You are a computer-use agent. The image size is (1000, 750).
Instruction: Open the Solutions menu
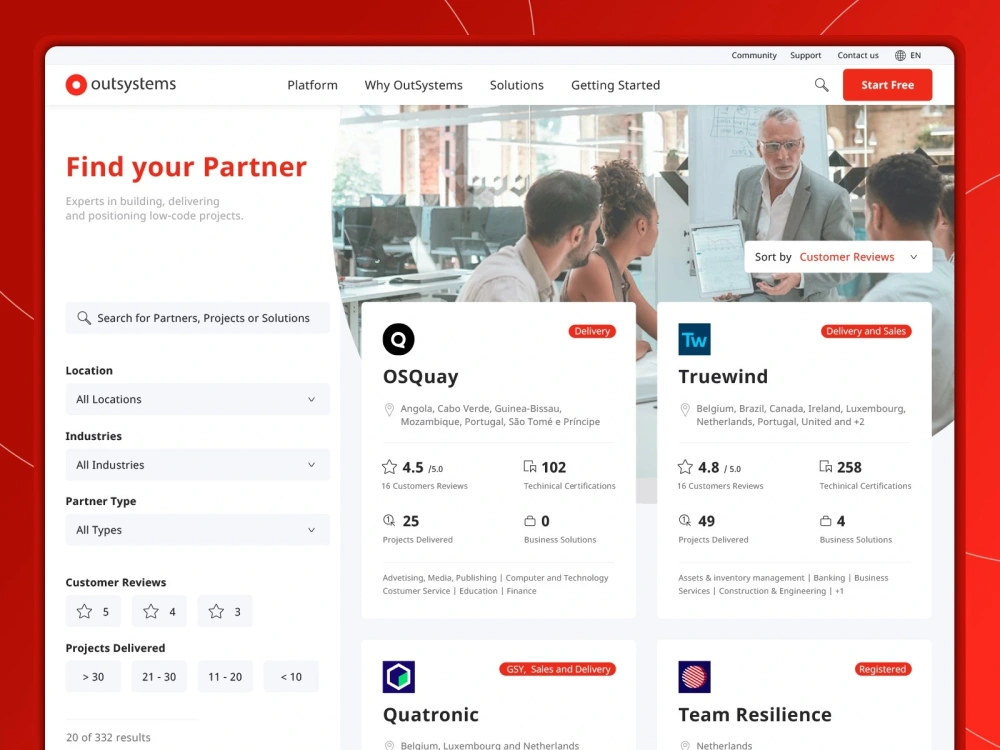(x=517, y=85)
